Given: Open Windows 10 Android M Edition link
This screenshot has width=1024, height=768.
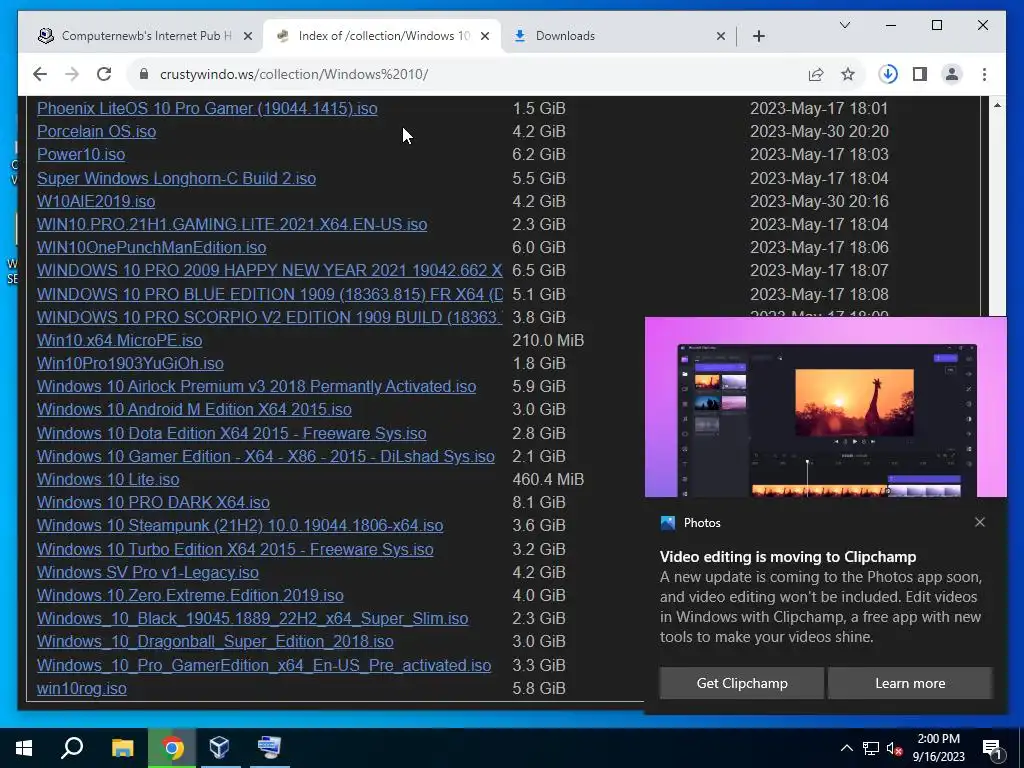Looking at the screenshot, I should pyautogui.click(x=194, y=409).
